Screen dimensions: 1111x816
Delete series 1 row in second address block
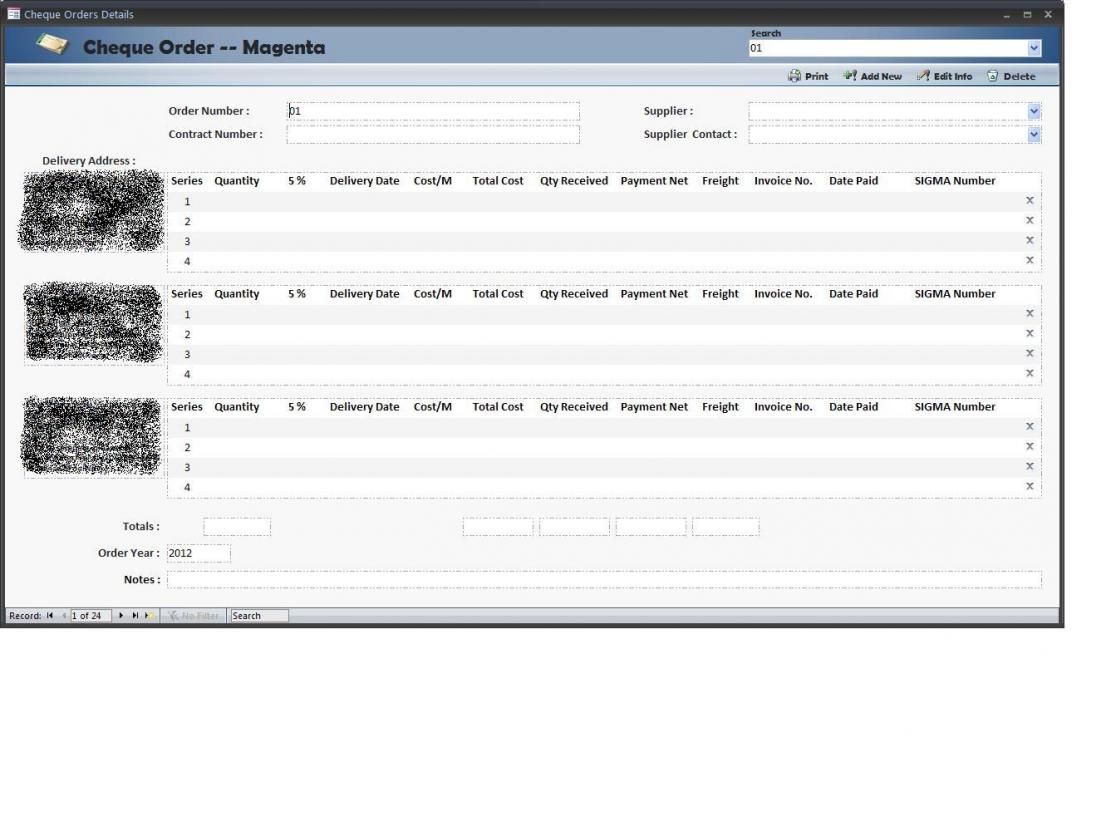click(1030, 313)
